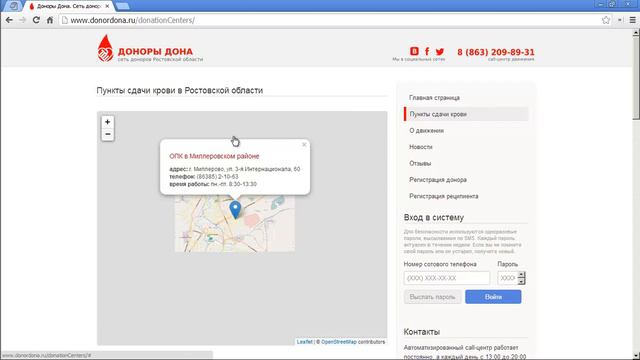This screenshot has height=360, width=640.
Task: Close the Доноры Дона browser tab
Action: (107, 6)
